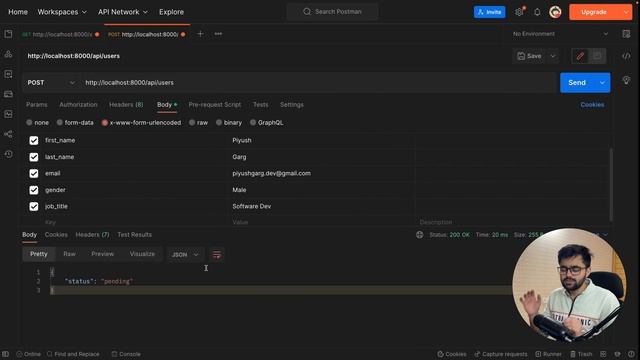Click the request URL input field
The width and height of the screenshot is (640, 360).
pos(318,82)
